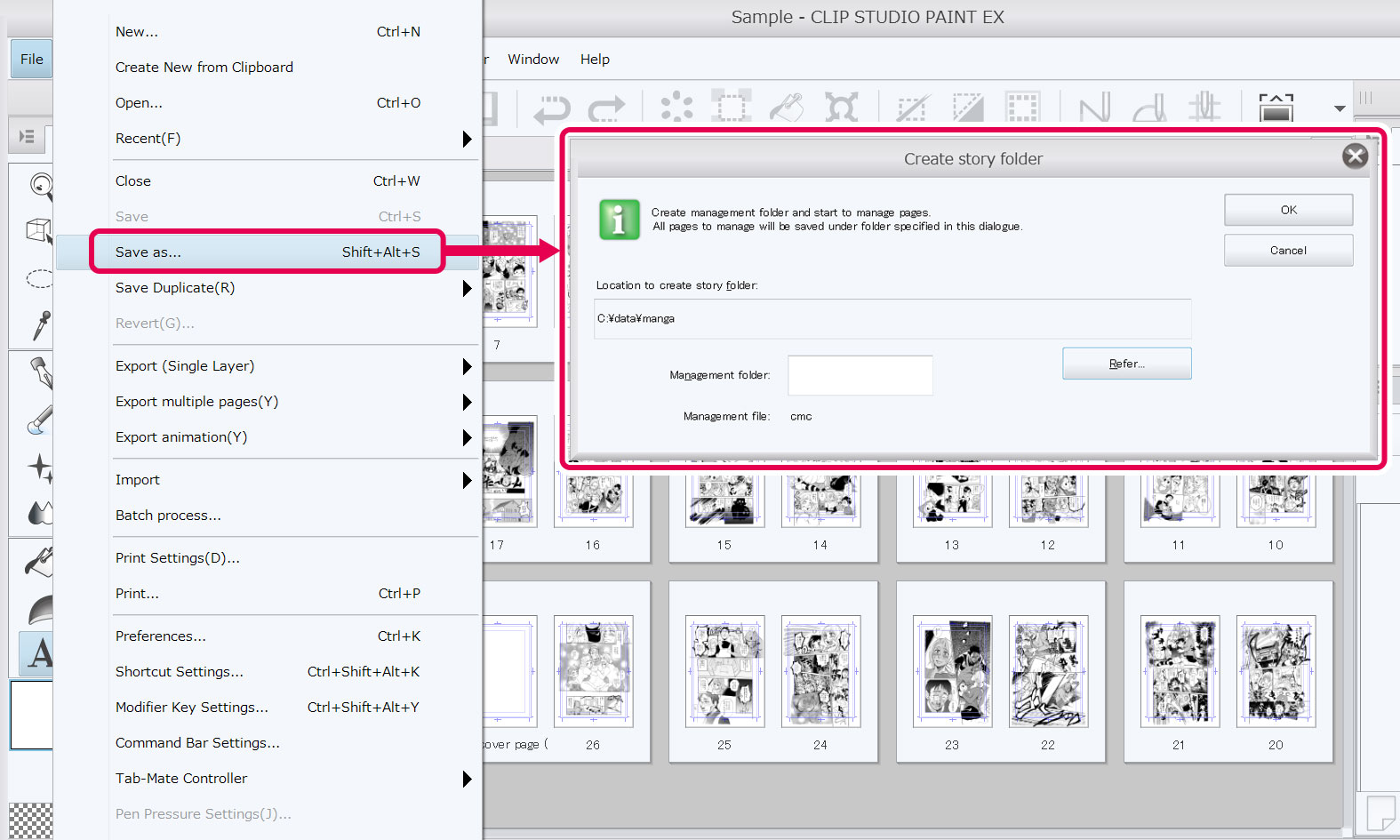Toggle Snap to Grid icon
1400x840 pixels.
coord(1204,108)
